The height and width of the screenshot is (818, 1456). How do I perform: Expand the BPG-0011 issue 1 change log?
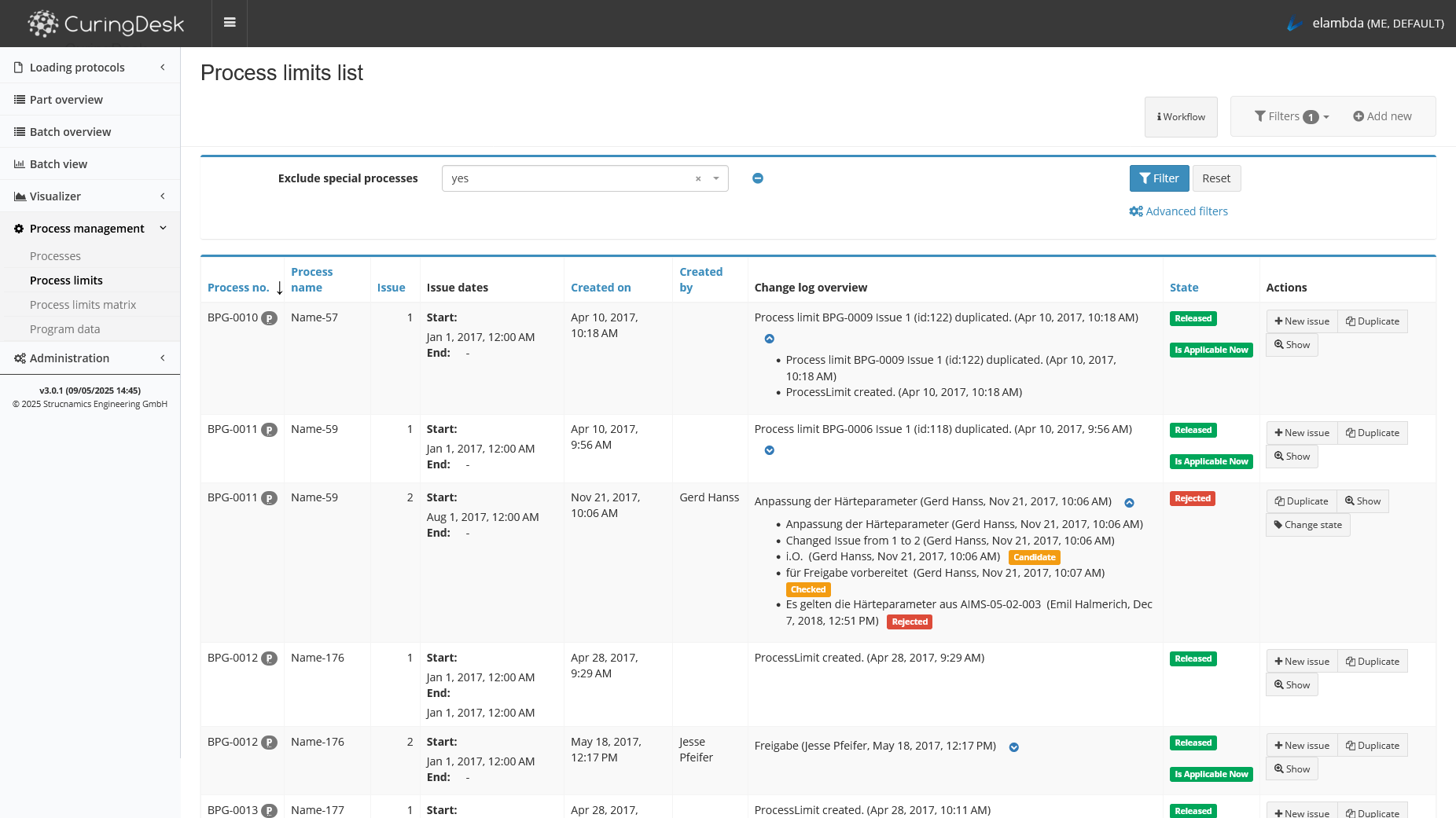[770, 450]
